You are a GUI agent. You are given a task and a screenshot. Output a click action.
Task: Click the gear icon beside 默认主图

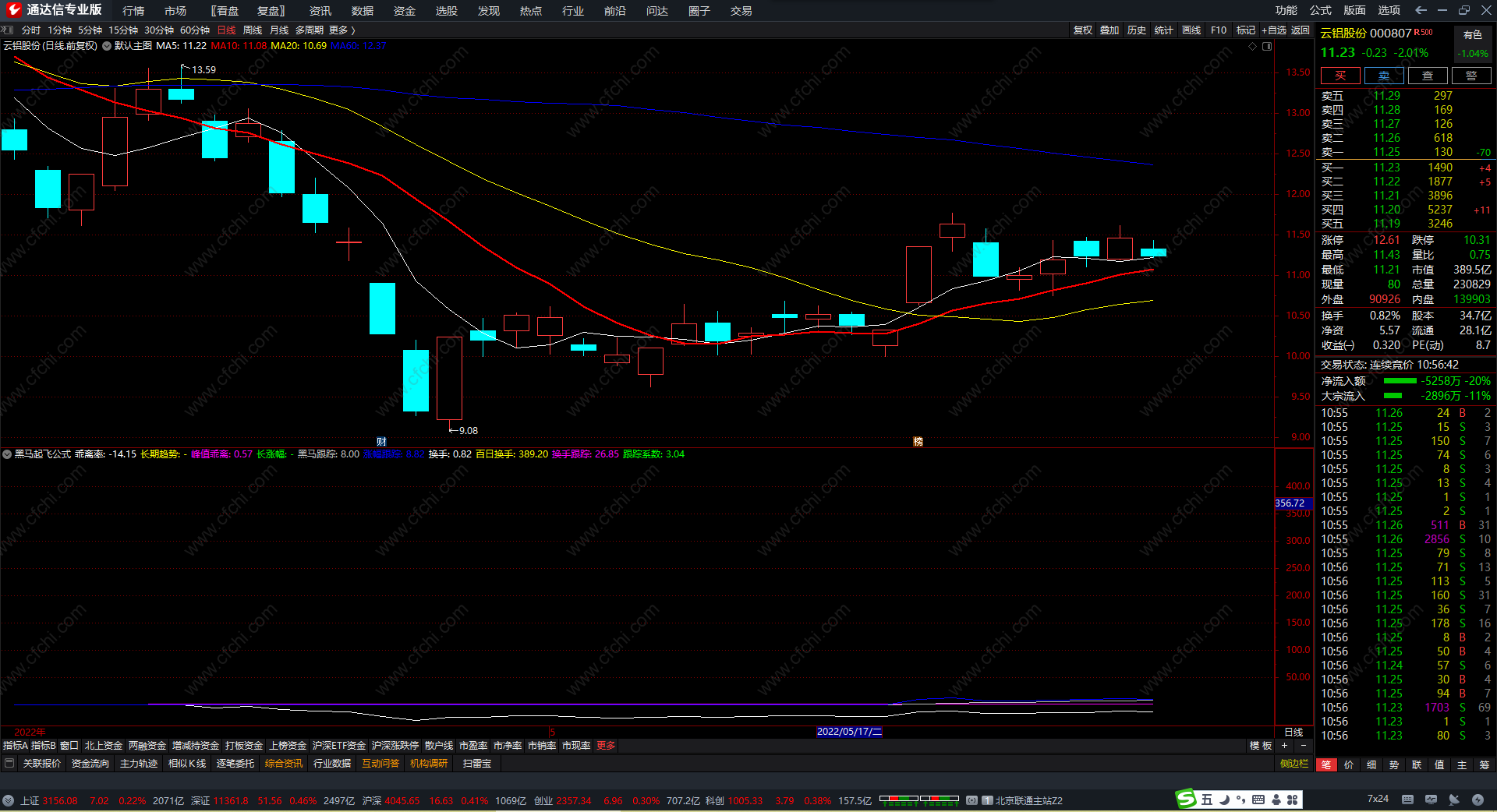point(107,46)
